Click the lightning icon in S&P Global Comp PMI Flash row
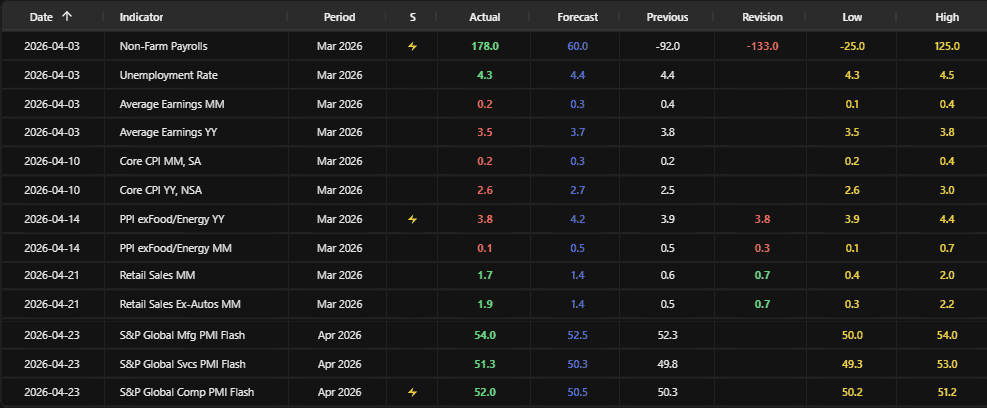Image resolution: width=987 pixels, height=408 pixels. pos(412,392)
